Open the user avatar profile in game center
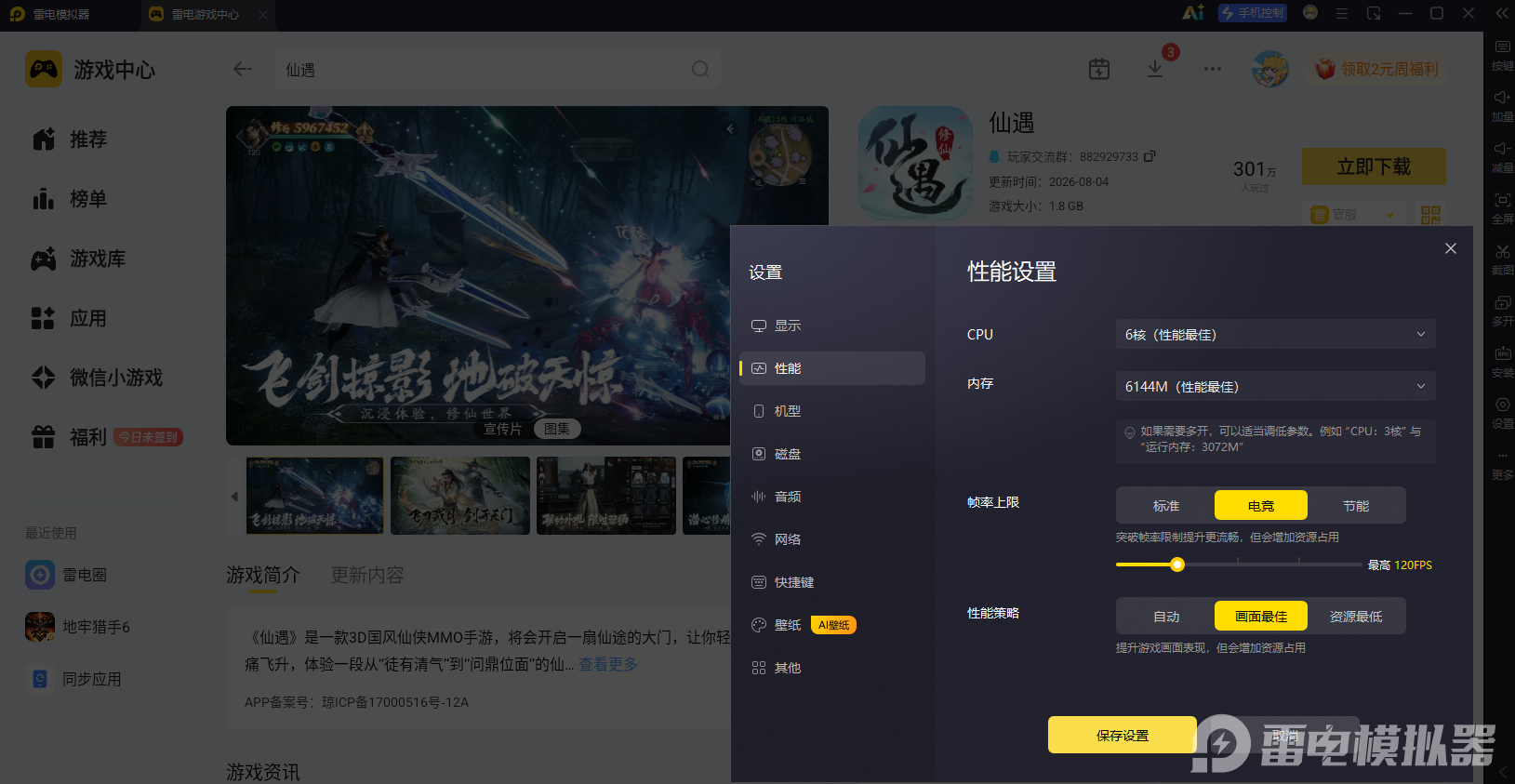Image resolution: width=1515 pixels, height=784 pixels. tap(1270, 69)
